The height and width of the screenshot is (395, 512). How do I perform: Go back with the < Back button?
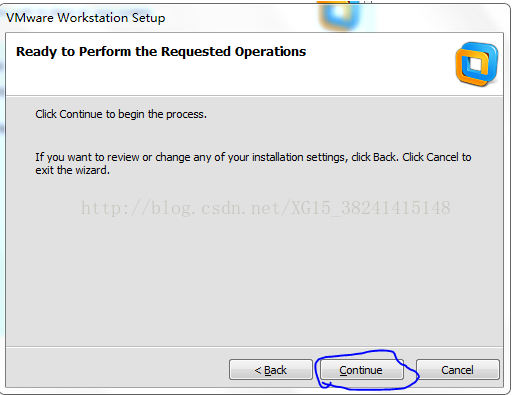[271, 370]
